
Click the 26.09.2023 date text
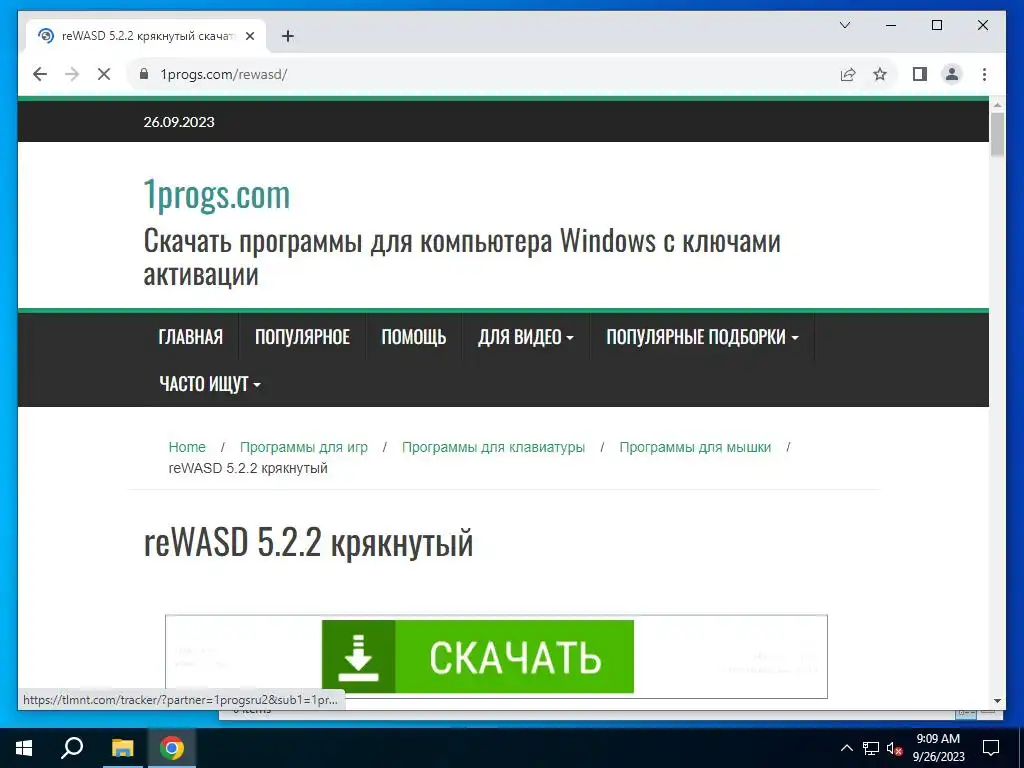click(179, 122)
